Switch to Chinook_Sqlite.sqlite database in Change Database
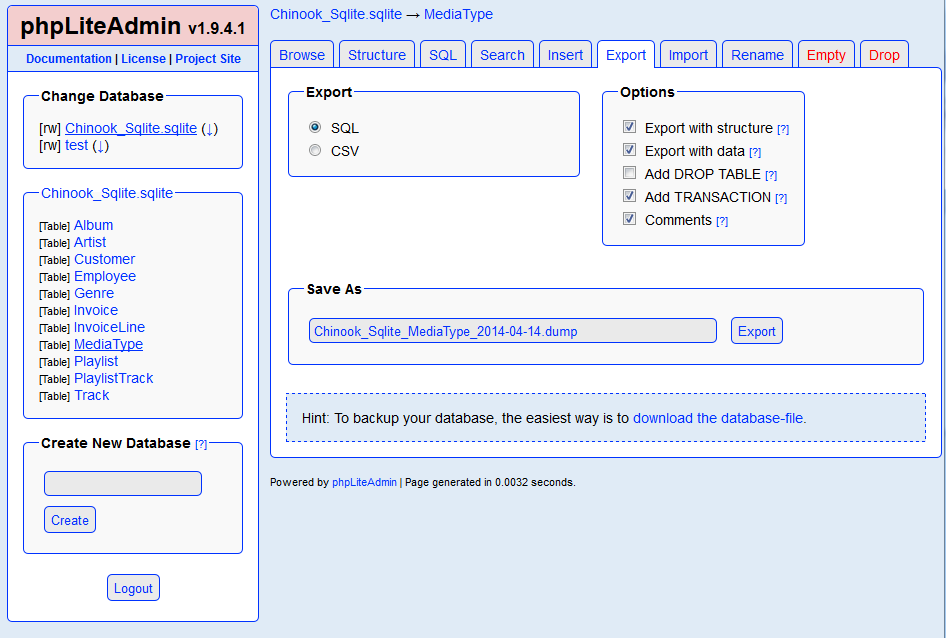The height and width of the screenshot is (638, 946). [x=131, y=129]
